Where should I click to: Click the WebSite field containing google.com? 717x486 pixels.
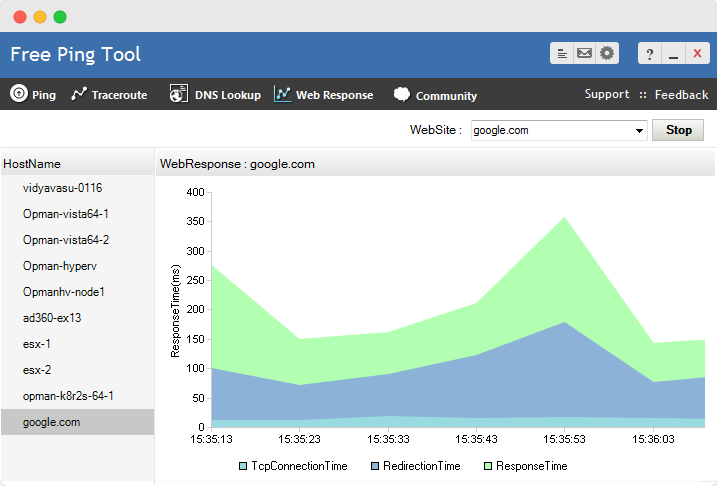point(551,130)
